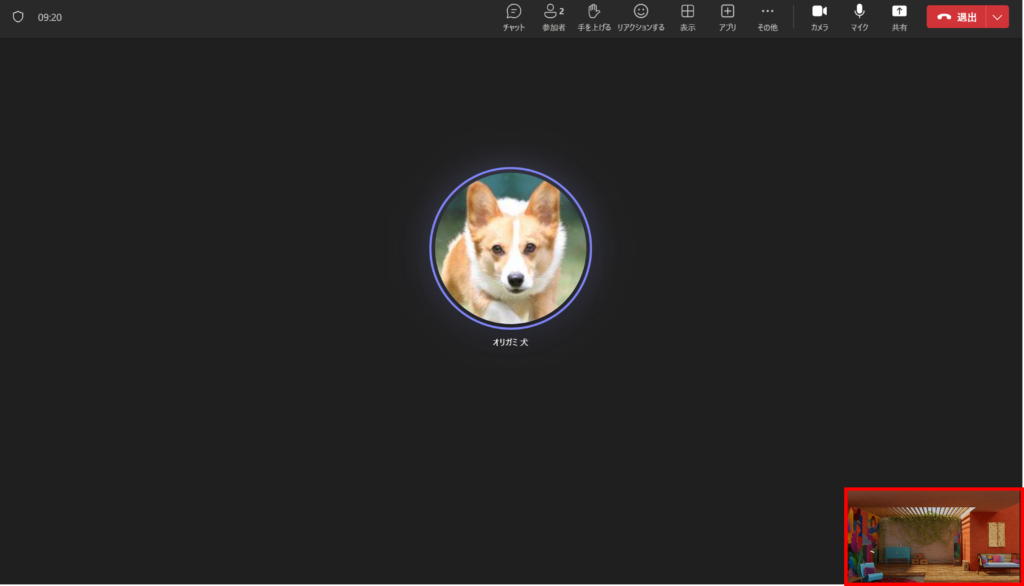Click the participant count badge 2
Image resolution: width=1024 pixels, height=586 pixels.
tap(562, 11)
